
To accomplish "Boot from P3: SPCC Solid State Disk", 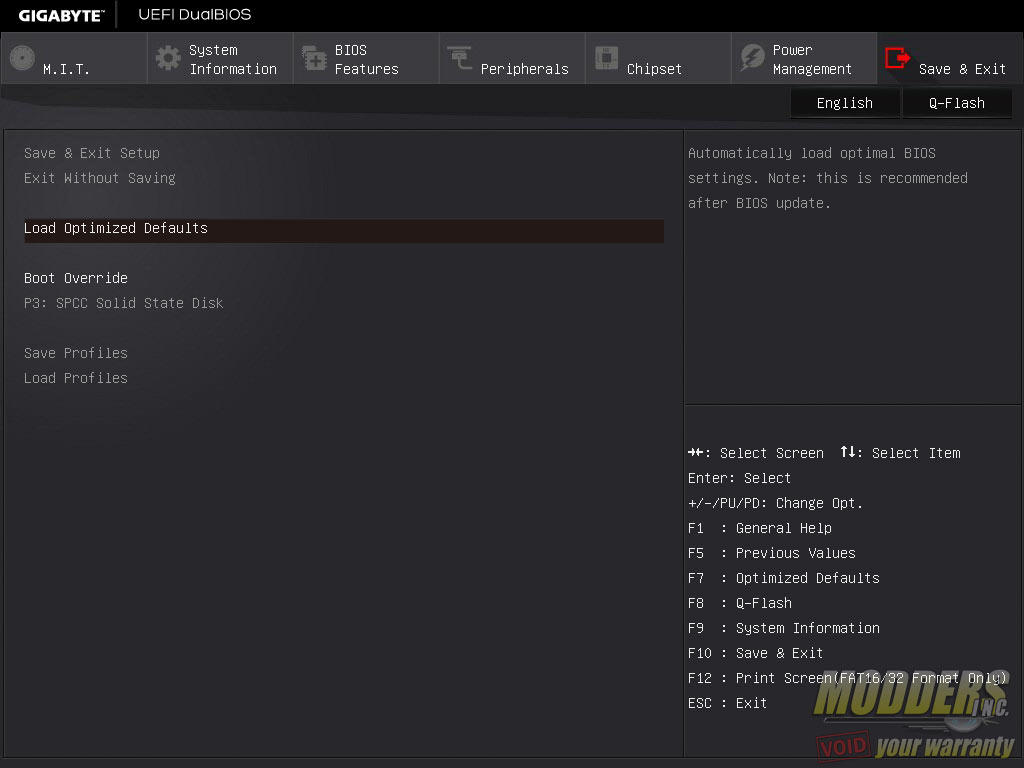I will [124, 303].
